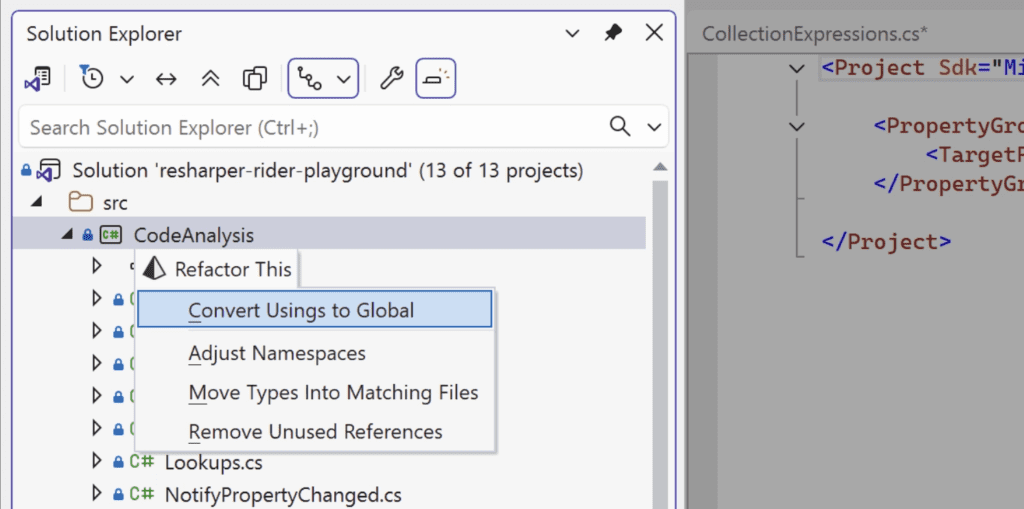Image resolution: width=1024 pixels, height=509 pixels.
Task: Open Solution Explorer window options dropdown
Action: point(573,33)
